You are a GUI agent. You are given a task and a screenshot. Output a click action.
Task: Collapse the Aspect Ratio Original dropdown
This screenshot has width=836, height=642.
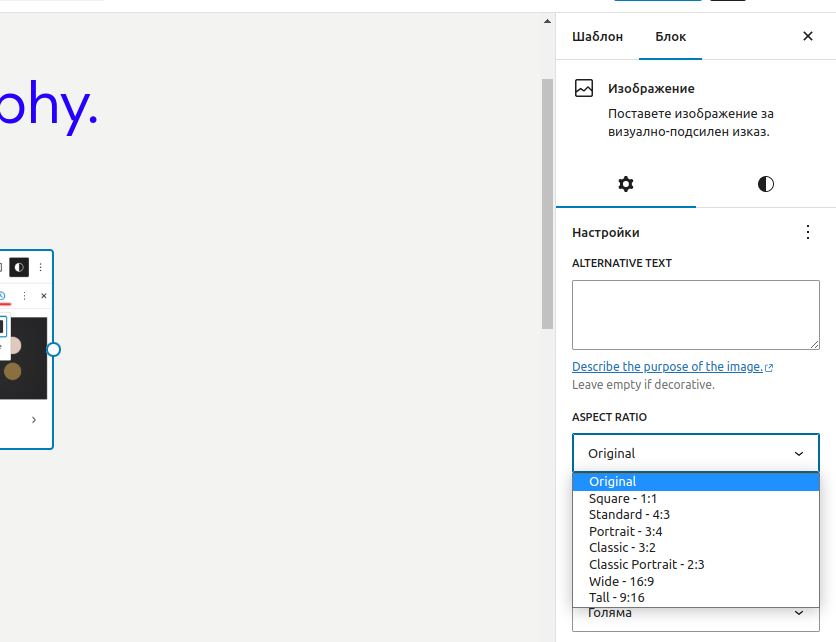[x=695, y=453]
